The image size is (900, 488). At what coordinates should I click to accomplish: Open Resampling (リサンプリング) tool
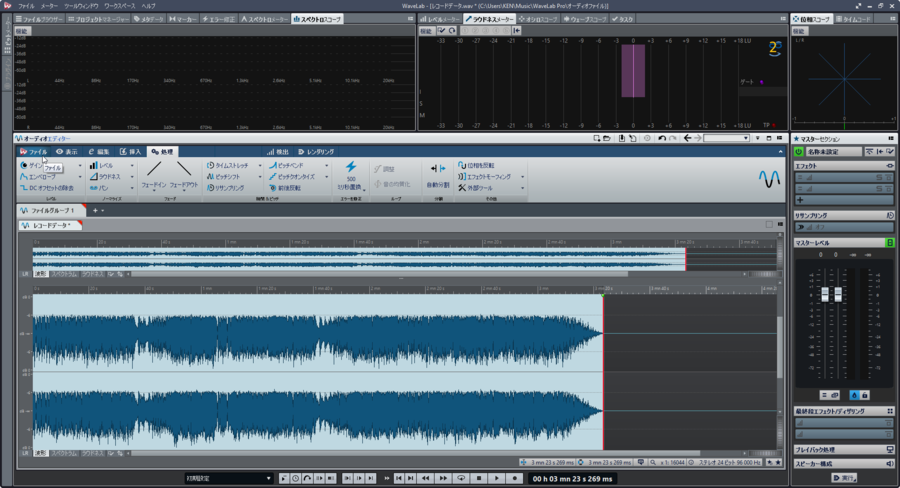[226, 188]
